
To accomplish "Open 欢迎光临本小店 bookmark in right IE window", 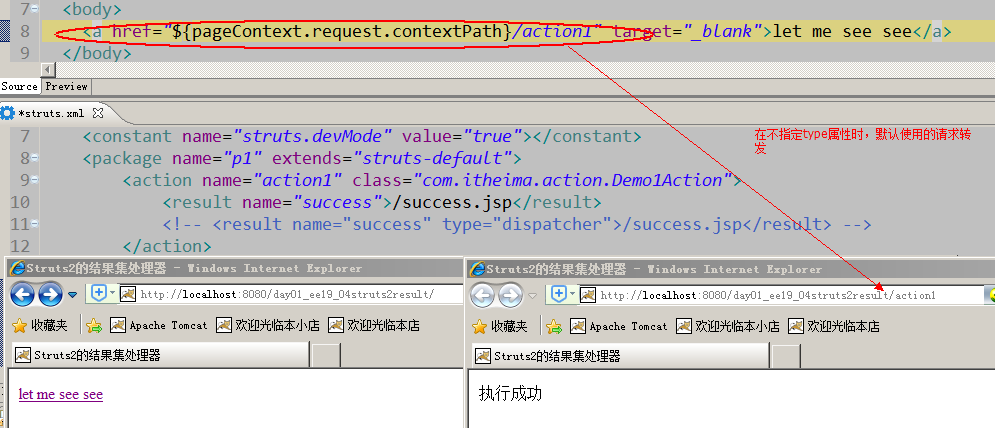I will pos(728,326).
